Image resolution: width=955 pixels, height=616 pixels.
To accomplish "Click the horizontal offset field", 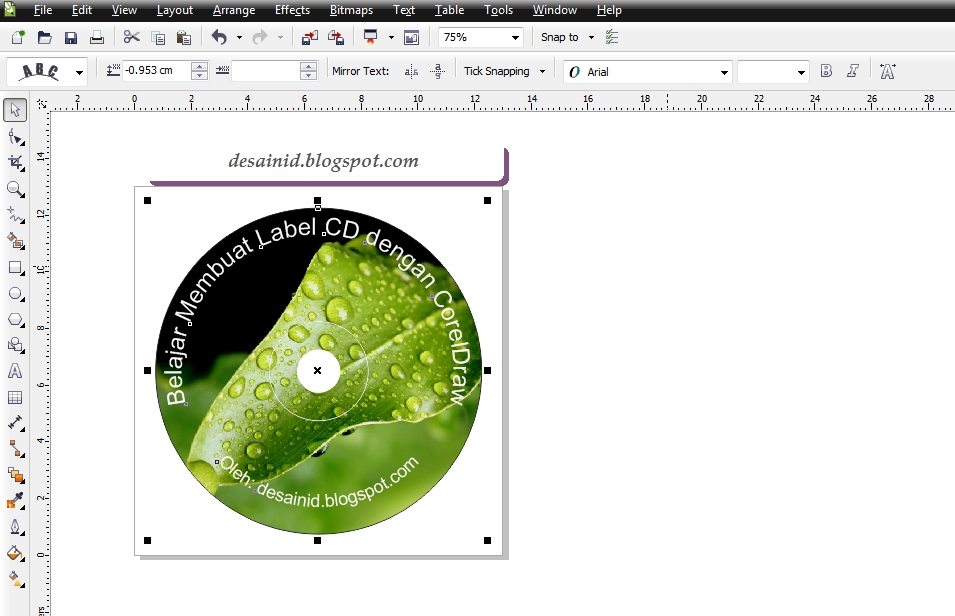I will coord(265,71).
